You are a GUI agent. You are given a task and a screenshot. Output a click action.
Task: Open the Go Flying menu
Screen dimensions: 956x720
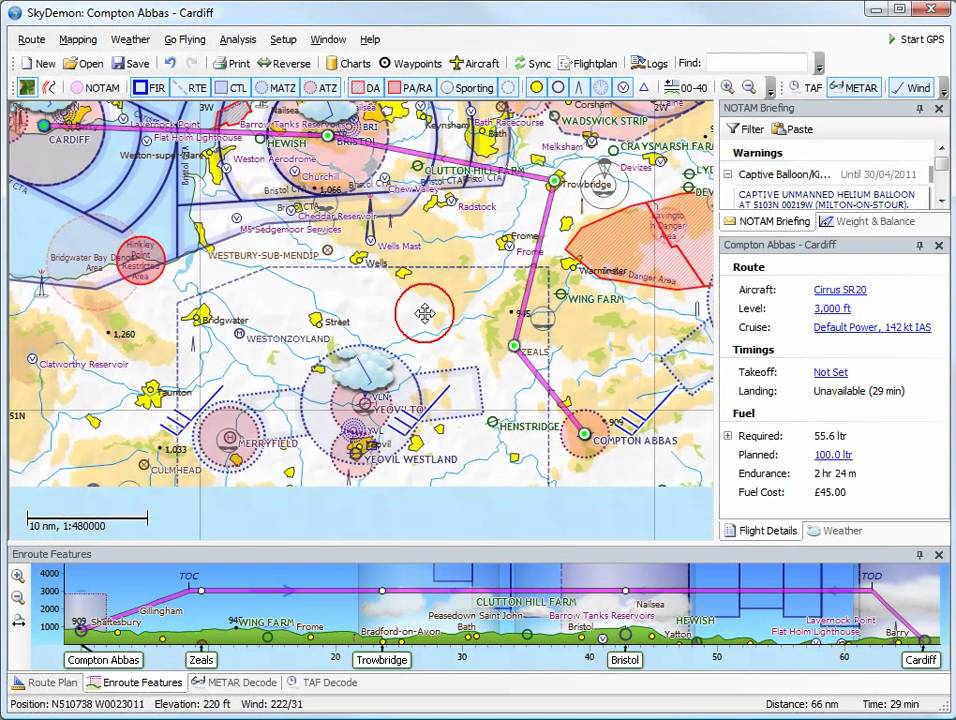[x=185, y=40]
